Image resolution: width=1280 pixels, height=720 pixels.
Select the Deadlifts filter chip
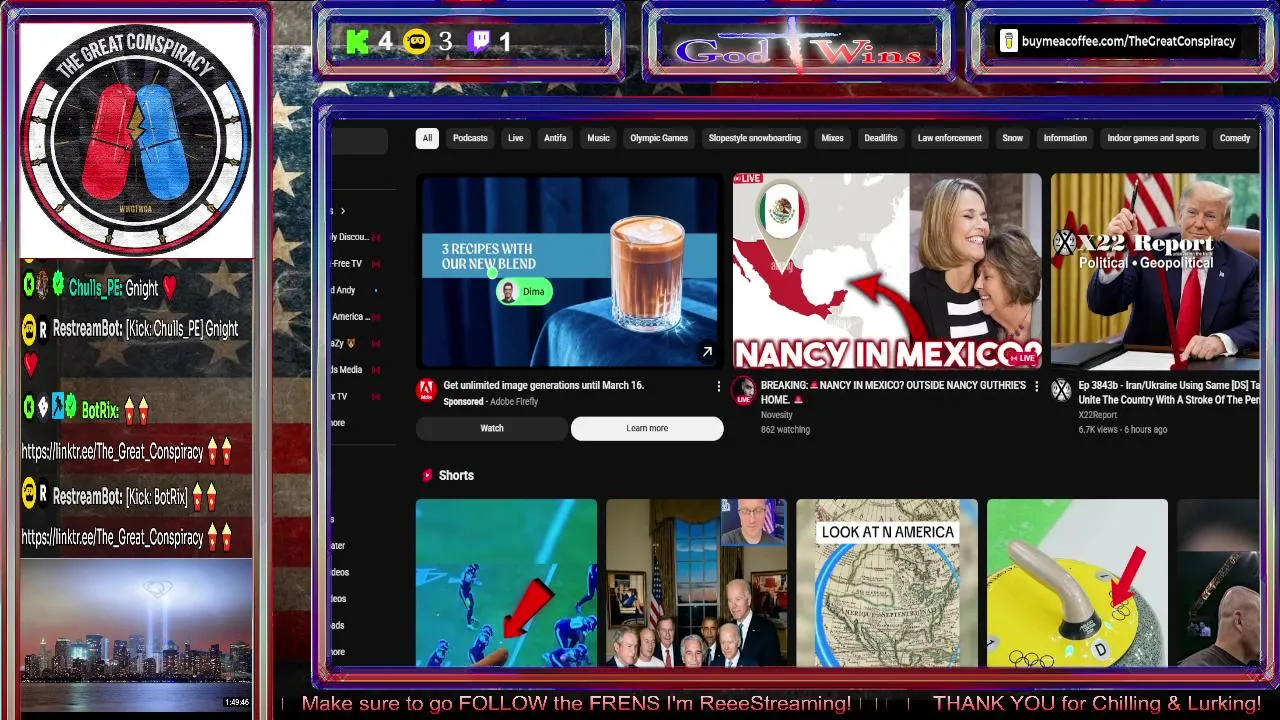pos(881,138)
